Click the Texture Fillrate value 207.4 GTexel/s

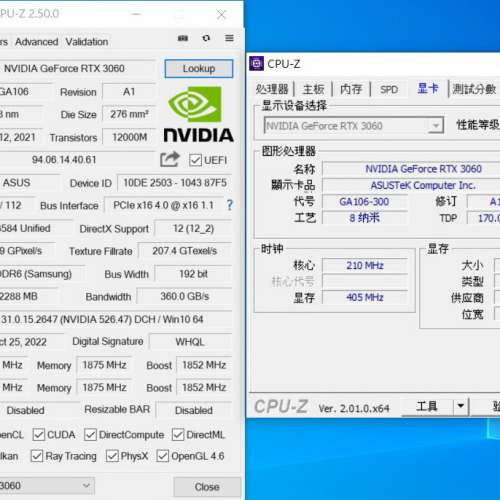coord(185,251)
